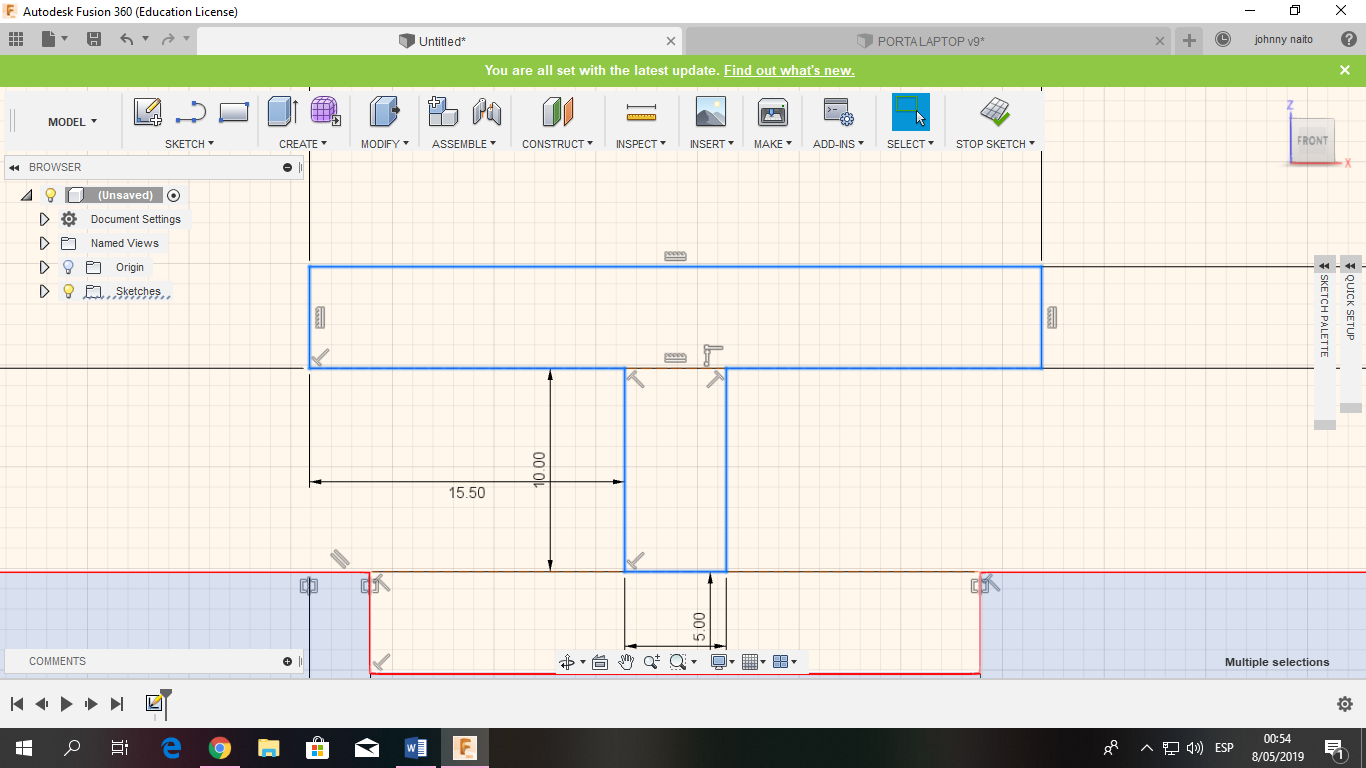Toggle root component visibility lightbulb
Screen dimensions: 1366x768
click(50, 195)
